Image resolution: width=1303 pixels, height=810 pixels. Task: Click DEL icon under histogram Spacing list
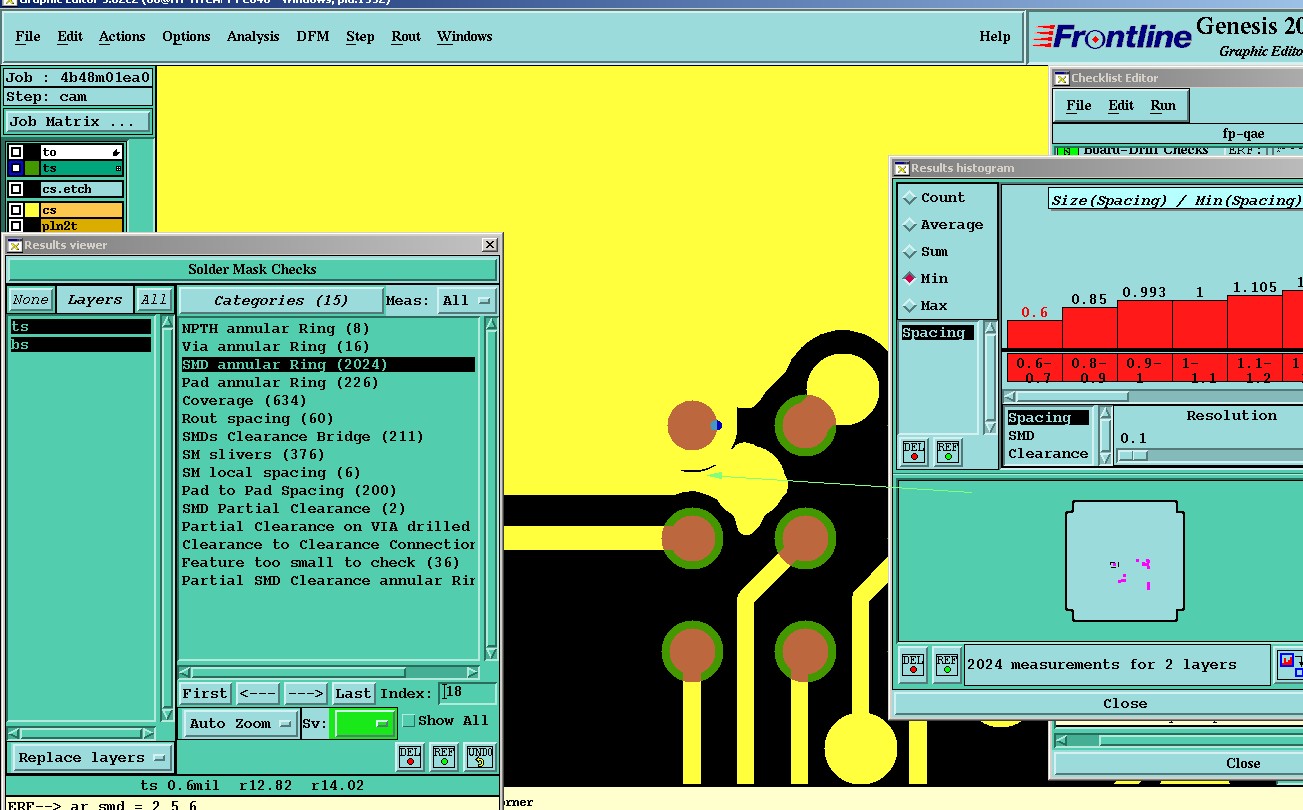pyautogui.click(x=914, y=452)
